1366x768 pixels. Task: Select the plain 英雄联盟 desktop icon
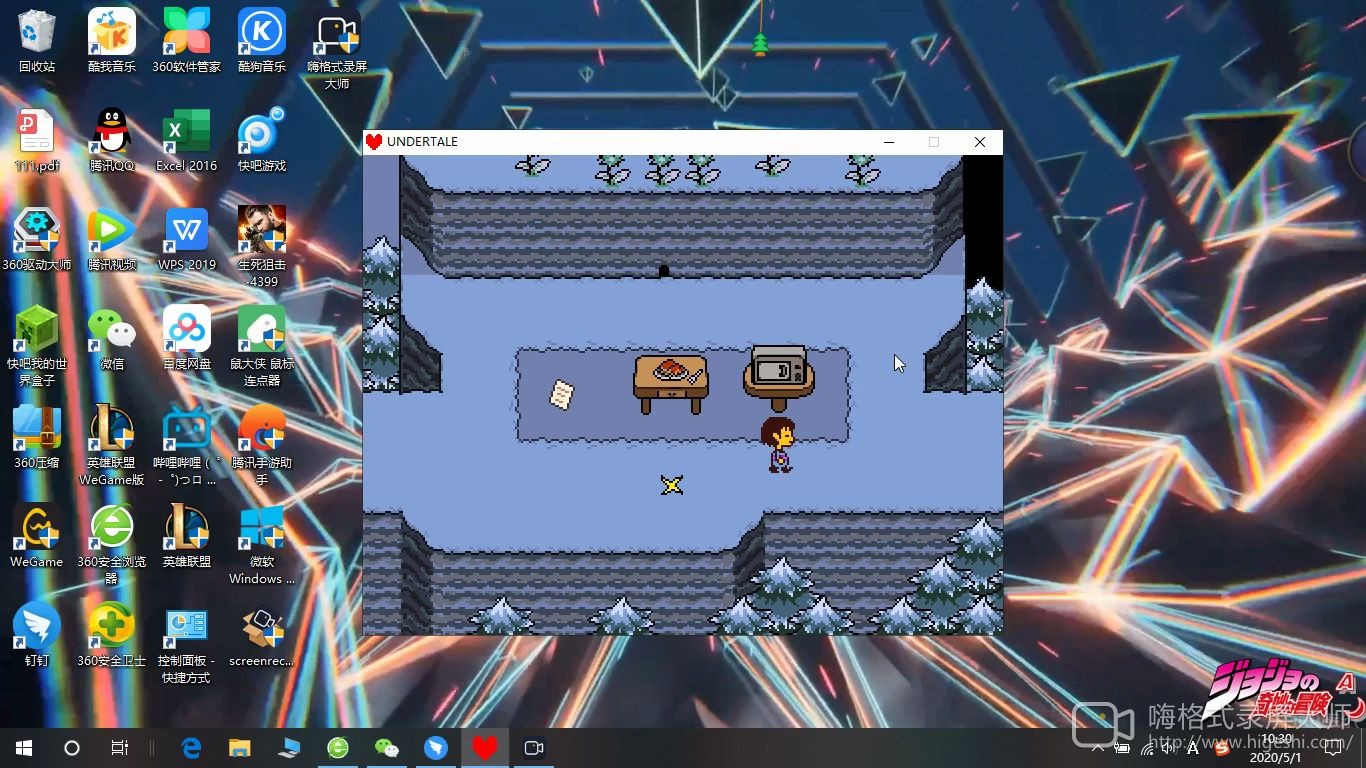coord(187,536)
